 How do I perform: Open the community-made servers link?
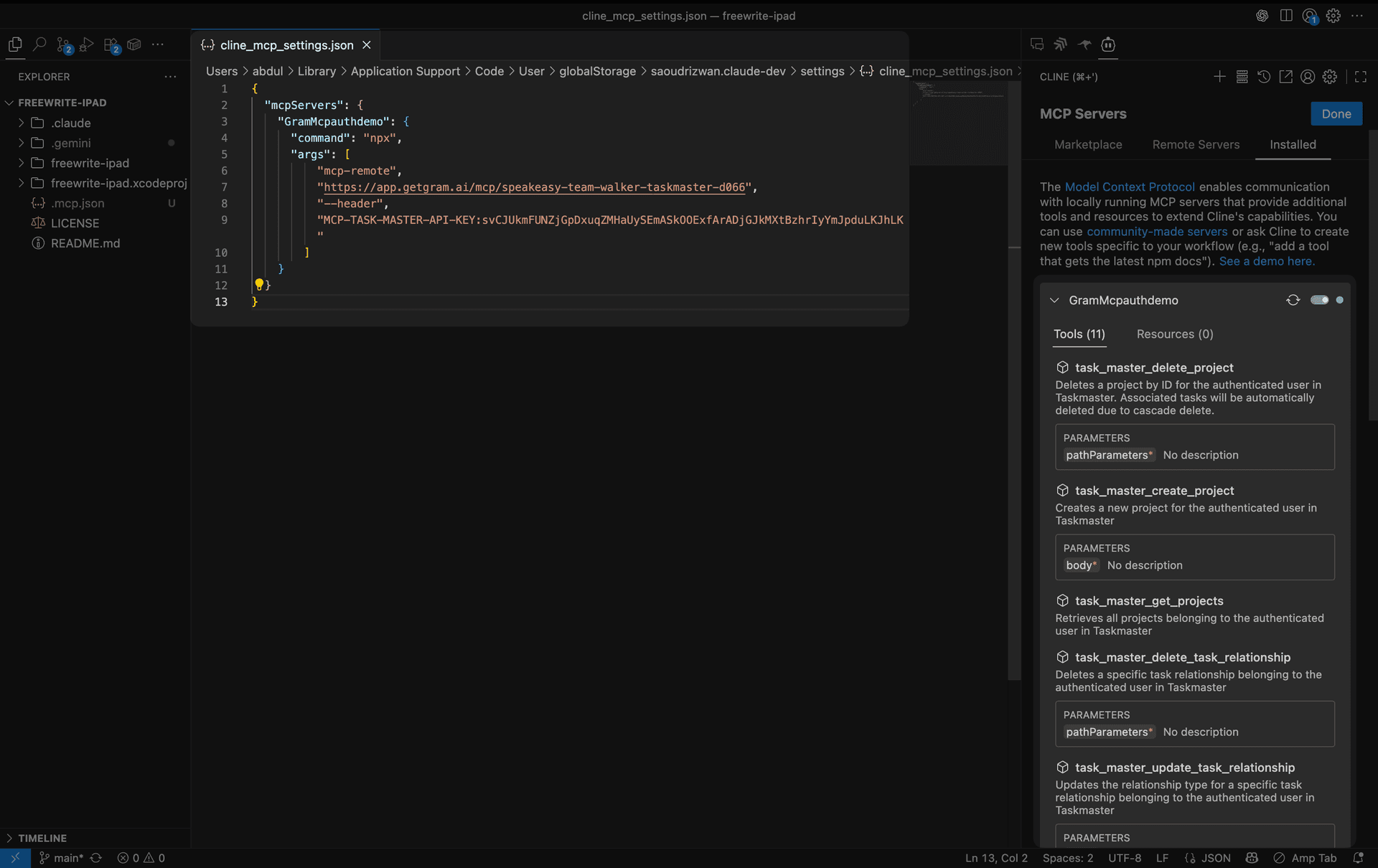coord(1156,231)
